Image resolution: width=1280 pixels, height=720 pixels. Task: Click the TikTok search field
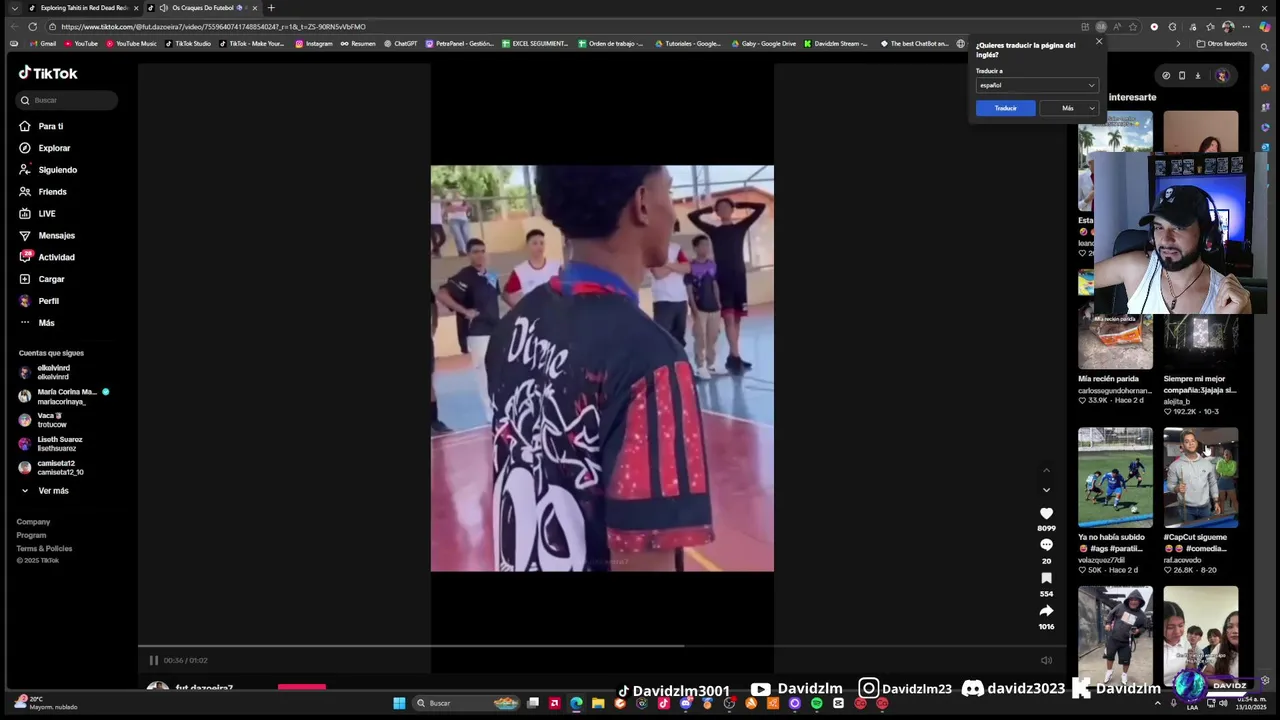coord(67,100)
